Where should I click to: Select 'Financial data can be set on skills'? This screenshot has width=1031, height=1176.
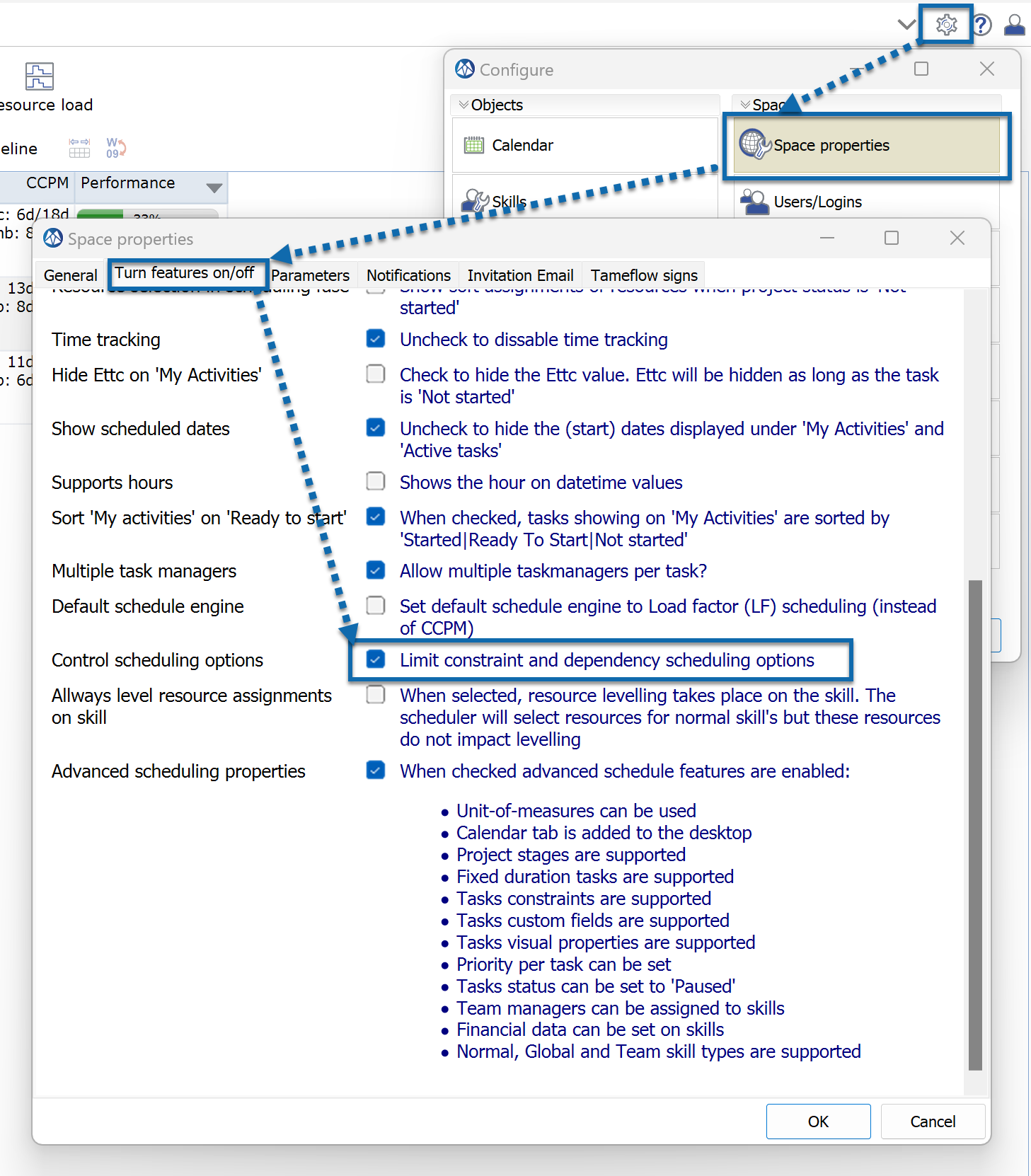click(590, 1030)
